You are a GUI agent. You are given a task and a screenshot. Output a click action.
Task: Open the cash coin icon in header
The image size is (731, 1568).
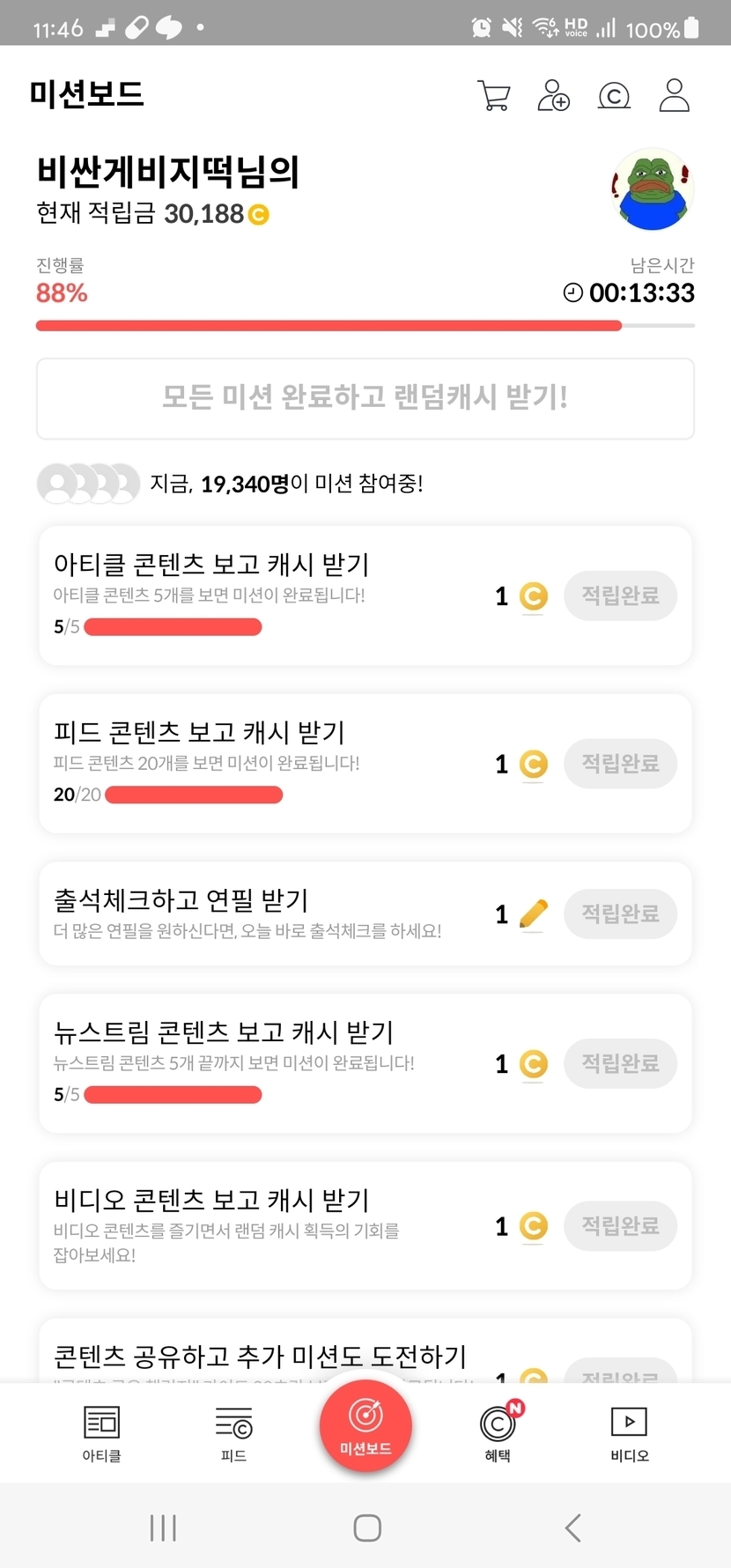tap(614, 95)
